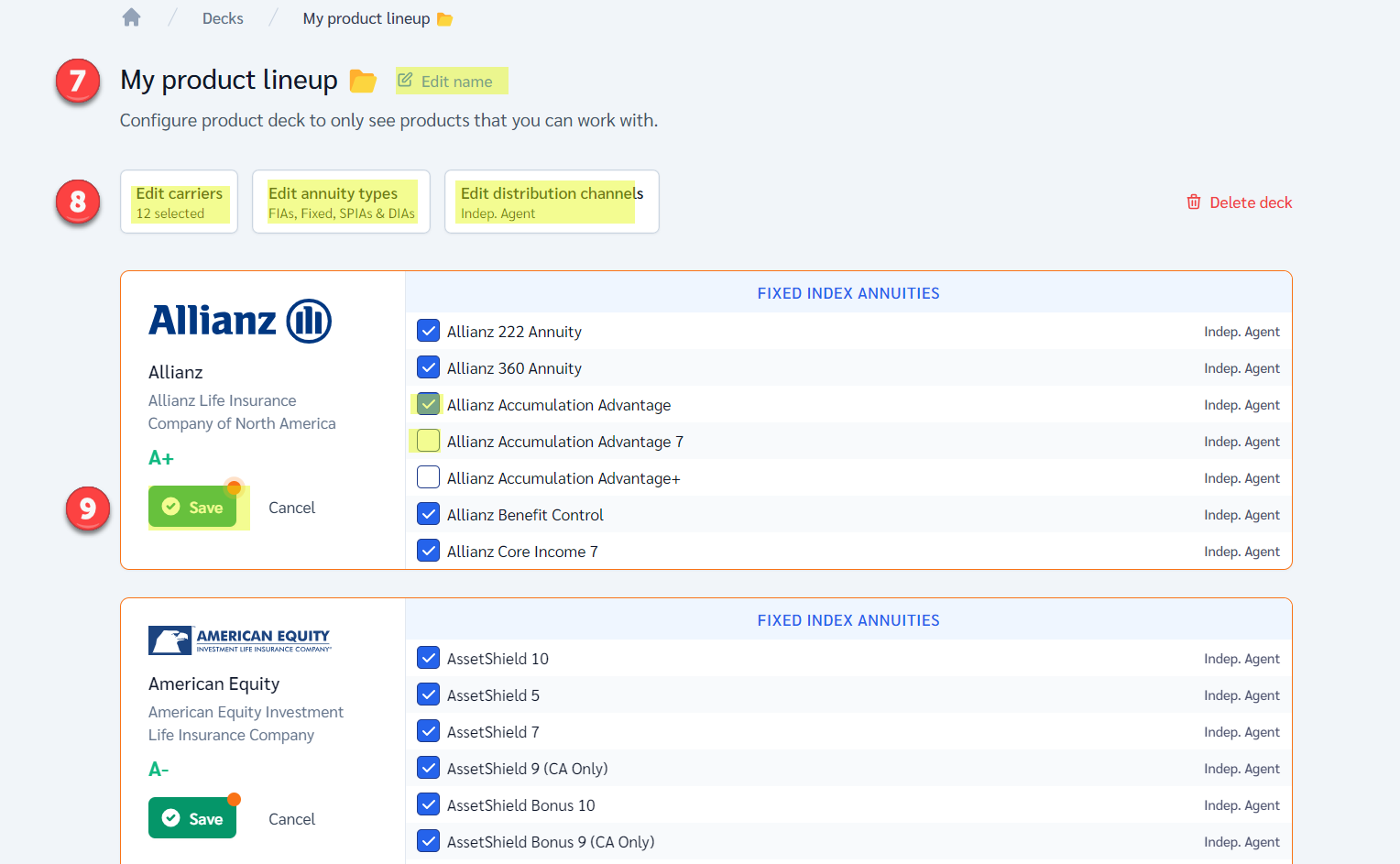Toggle Allianz Accumulation Advantage checkbox
This screenshot has height=864, width=1400.
point(428,404)
